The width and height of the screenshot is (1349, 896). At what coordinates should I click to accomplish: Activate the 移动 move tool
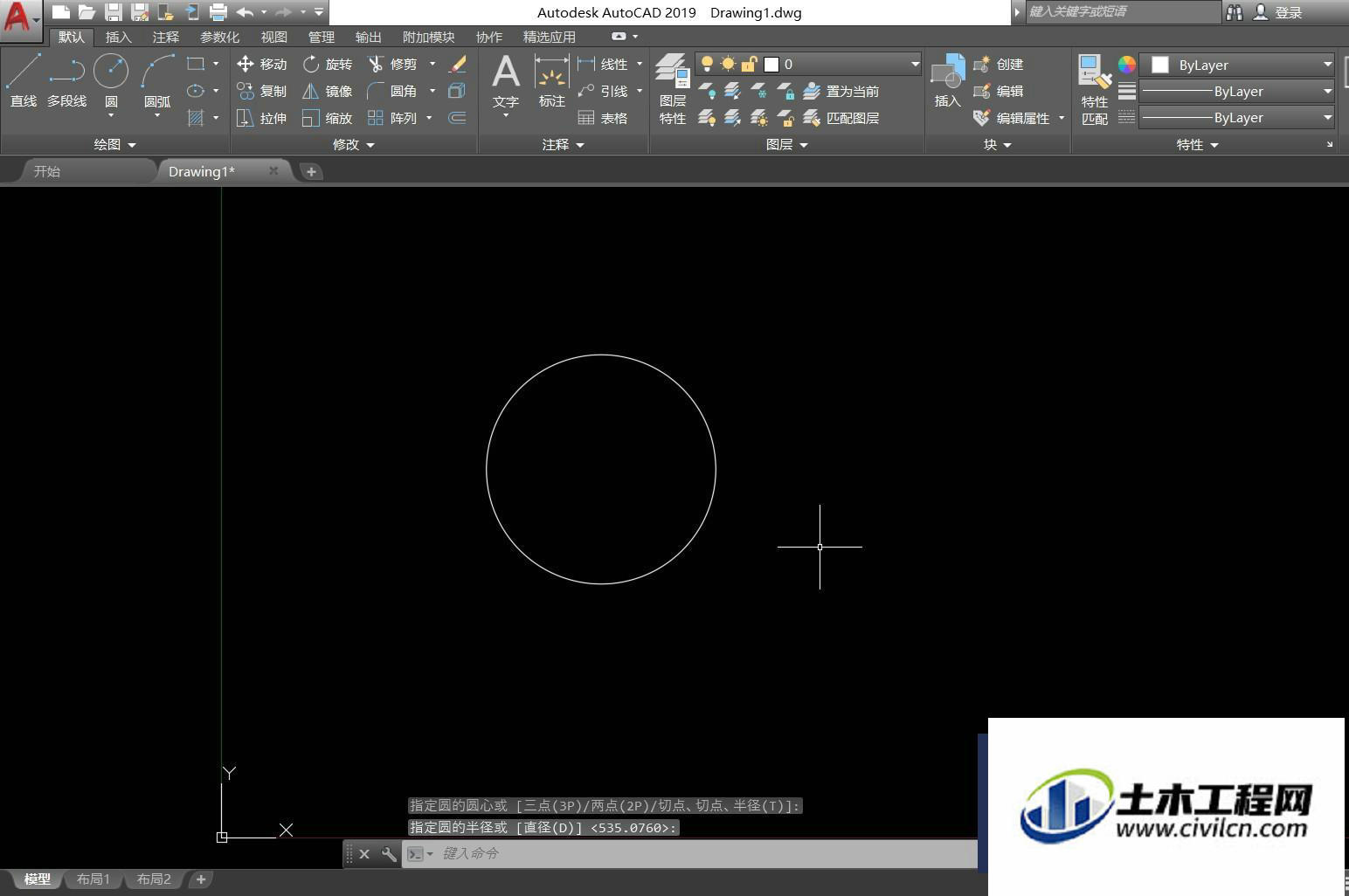click(x=262, y=64)
